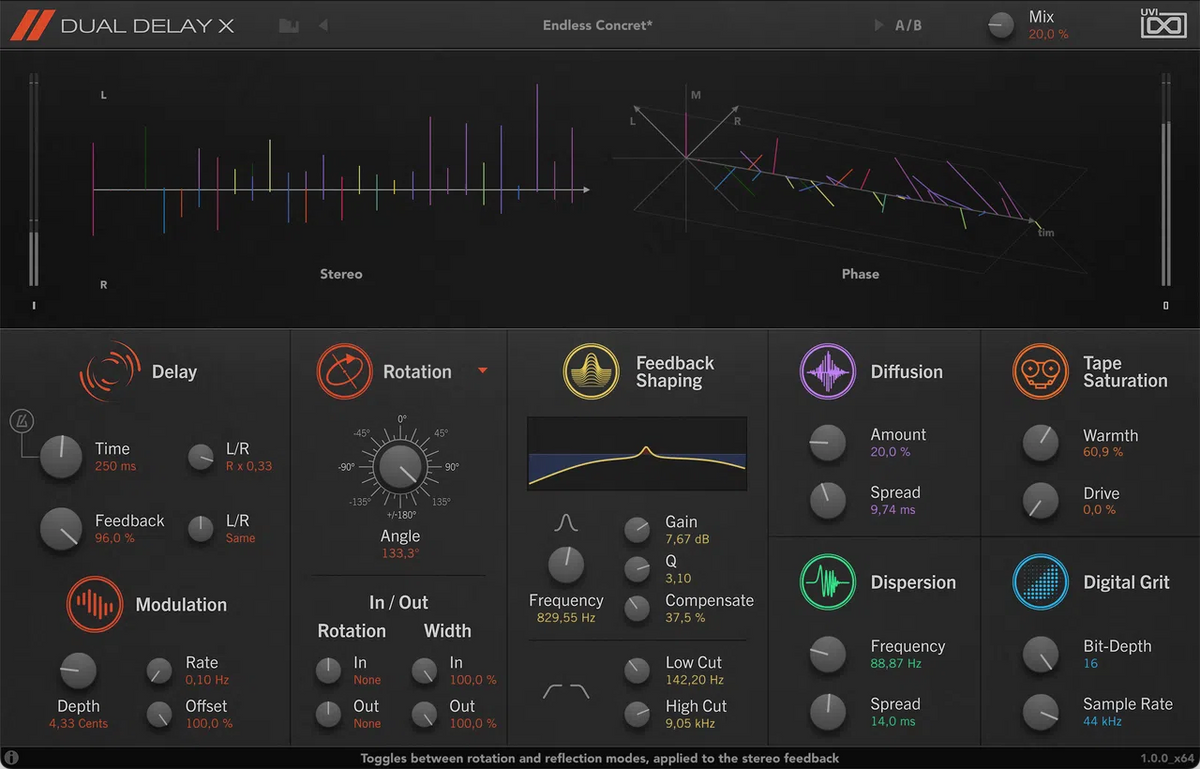
Task: Switch the A/B comparison state
Action: (909, 25)
